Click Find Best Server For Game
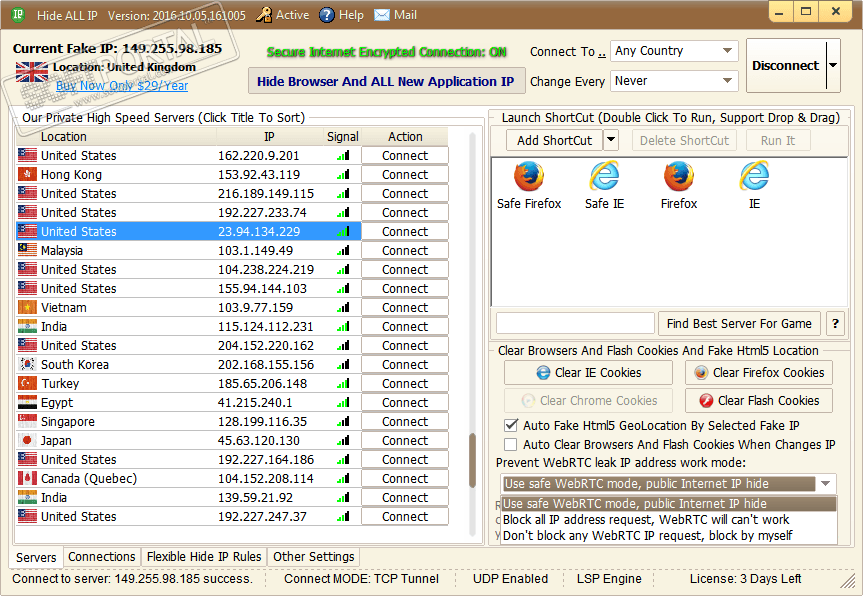 tap(739, 324)
